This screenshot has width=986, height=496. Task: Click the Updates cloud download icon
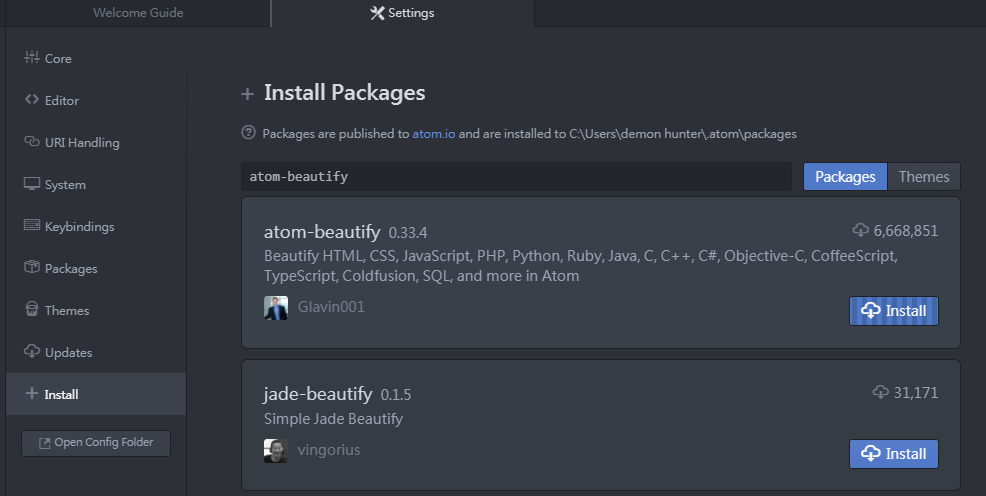pos(31,351)
